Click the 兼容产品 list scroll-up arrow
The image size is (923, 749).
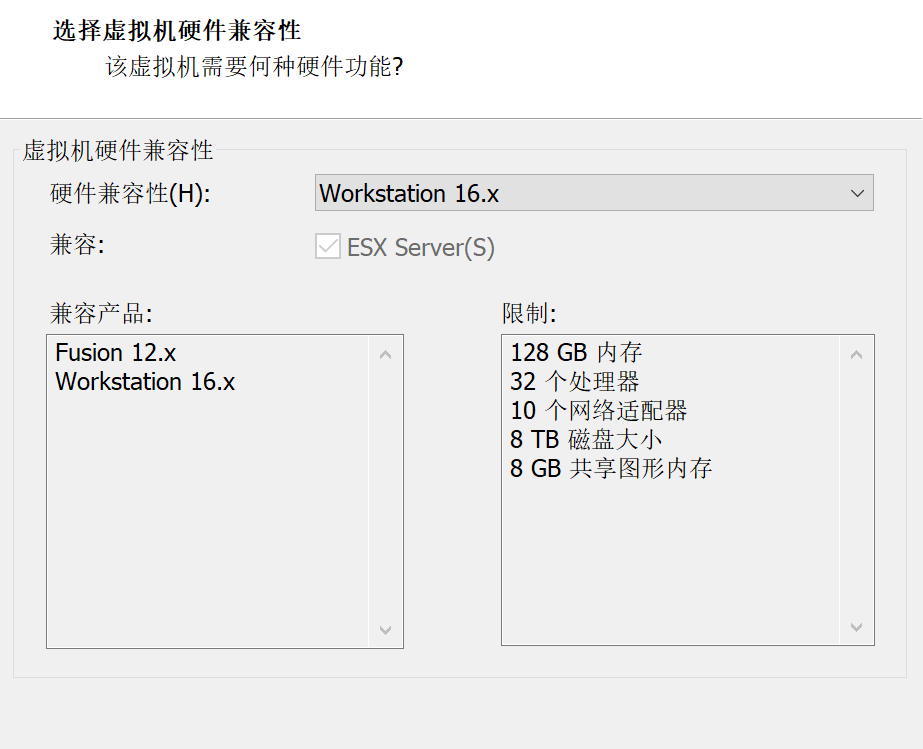(x=386, y=354)
